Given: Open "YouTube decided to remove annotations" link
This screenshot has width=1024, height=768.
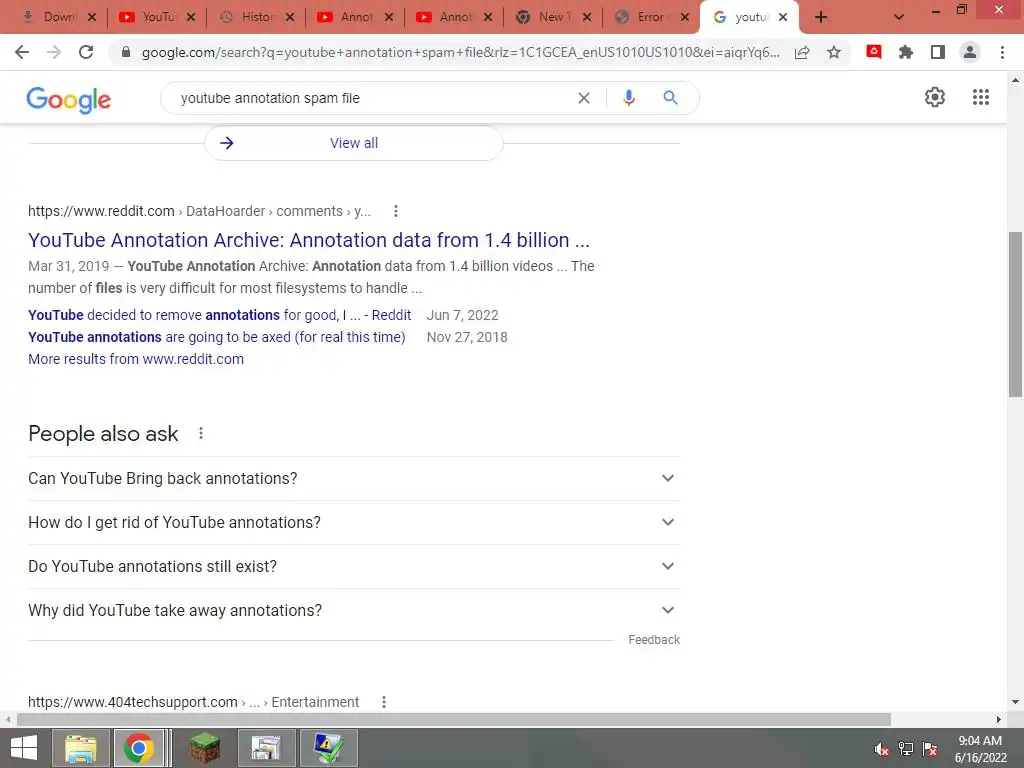Looking at the screenshot, I should coord(219,315).
